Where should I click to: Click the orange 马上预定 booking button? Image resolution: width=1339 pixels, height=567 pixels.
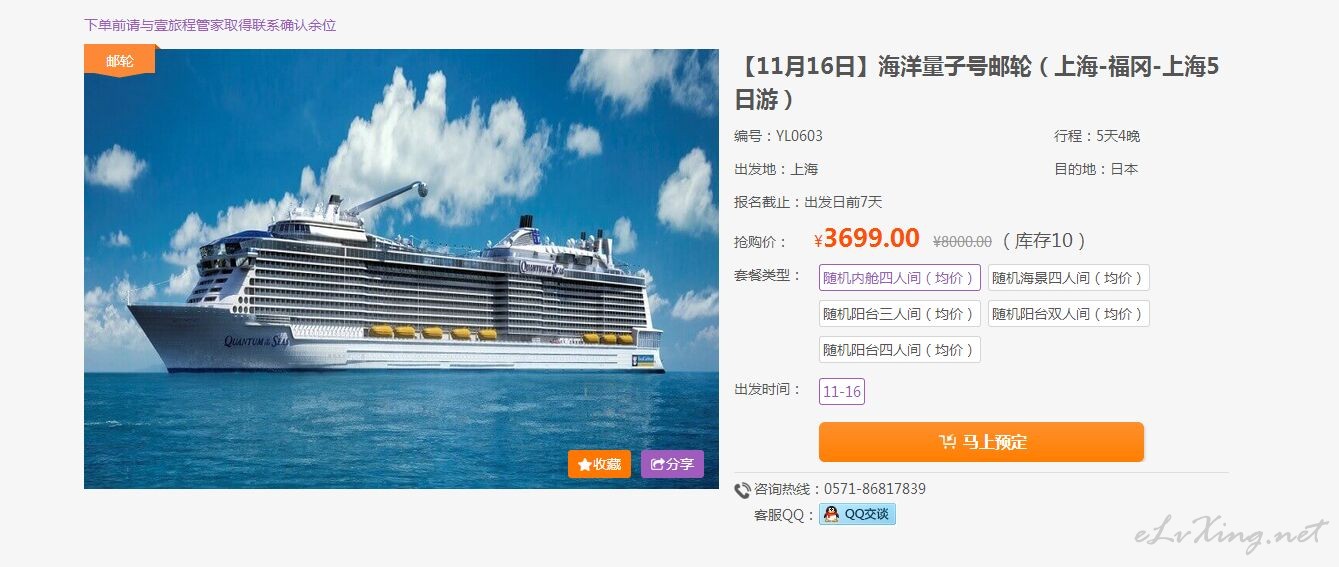click(x=981, y=442)
